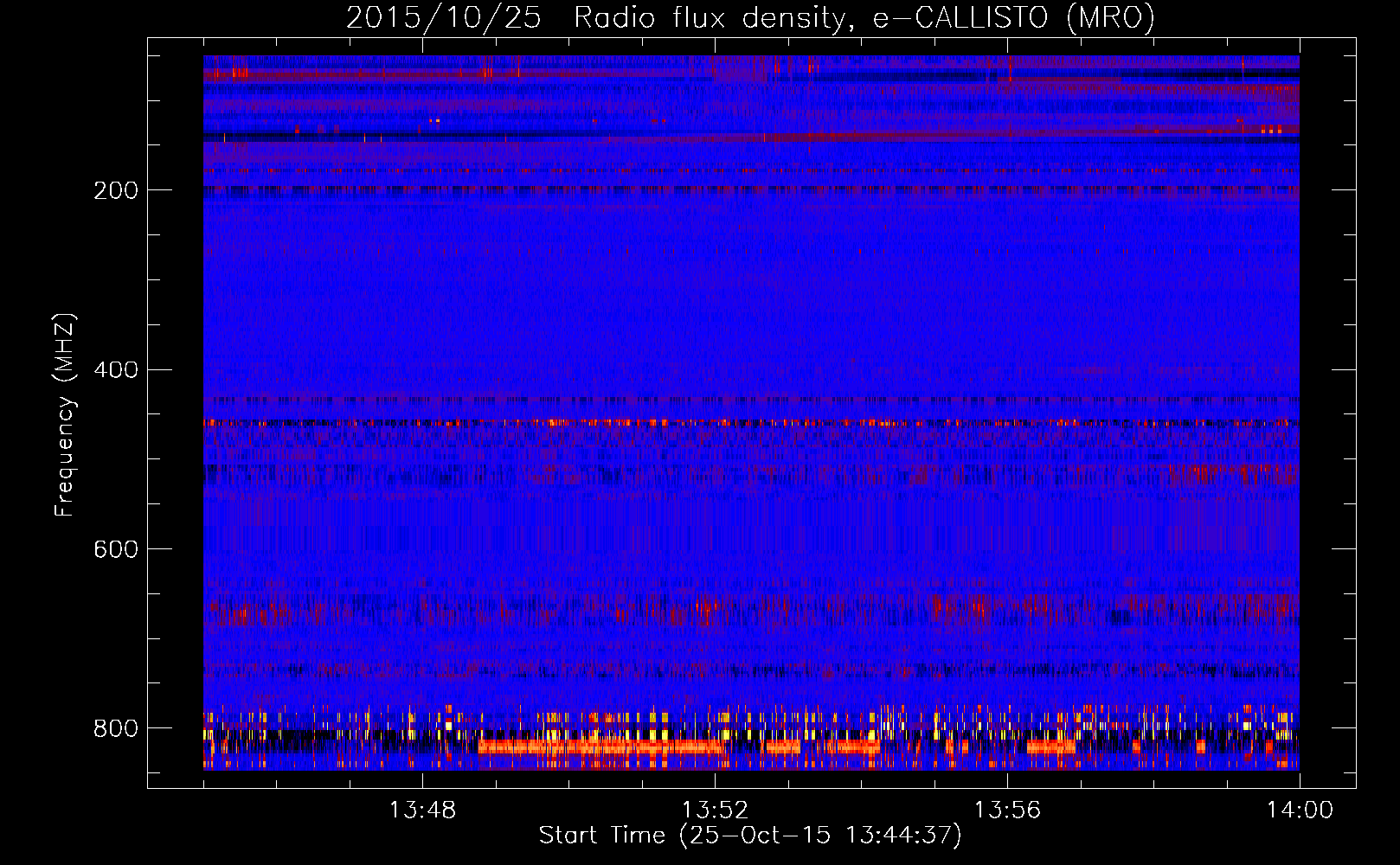Click the '13:48' time axis label
Image resolution: width=1400 pixels, height=865 pixels.
422,811
